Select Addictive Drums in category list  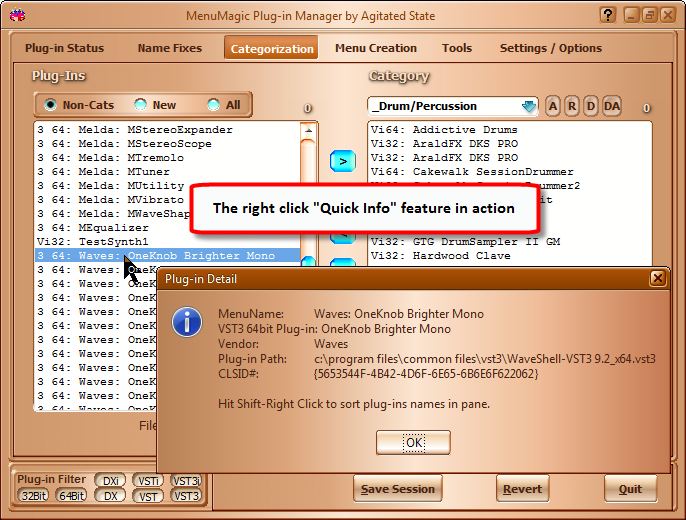tap(509, 130)
